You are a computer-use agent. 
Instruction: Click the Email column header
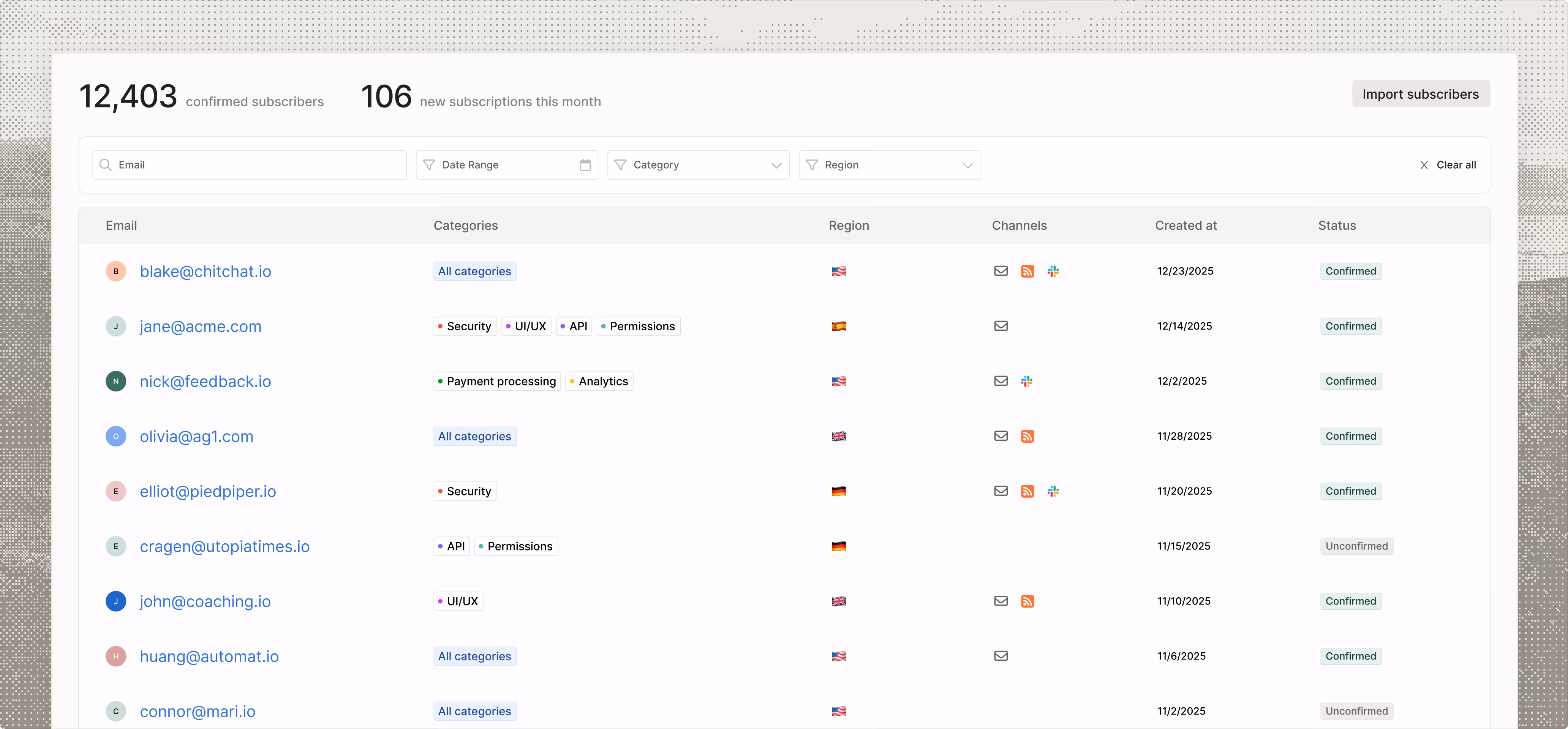coord(121,225)
